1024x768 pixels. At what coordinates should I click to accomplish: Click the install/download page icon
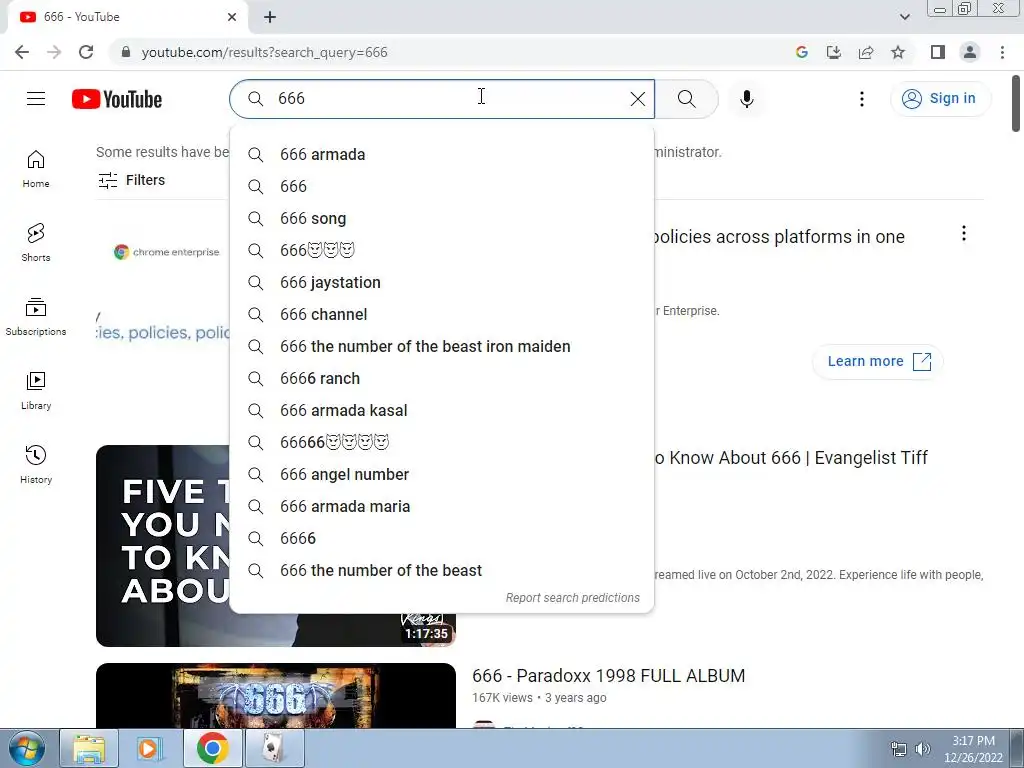(x=833, y=52)
